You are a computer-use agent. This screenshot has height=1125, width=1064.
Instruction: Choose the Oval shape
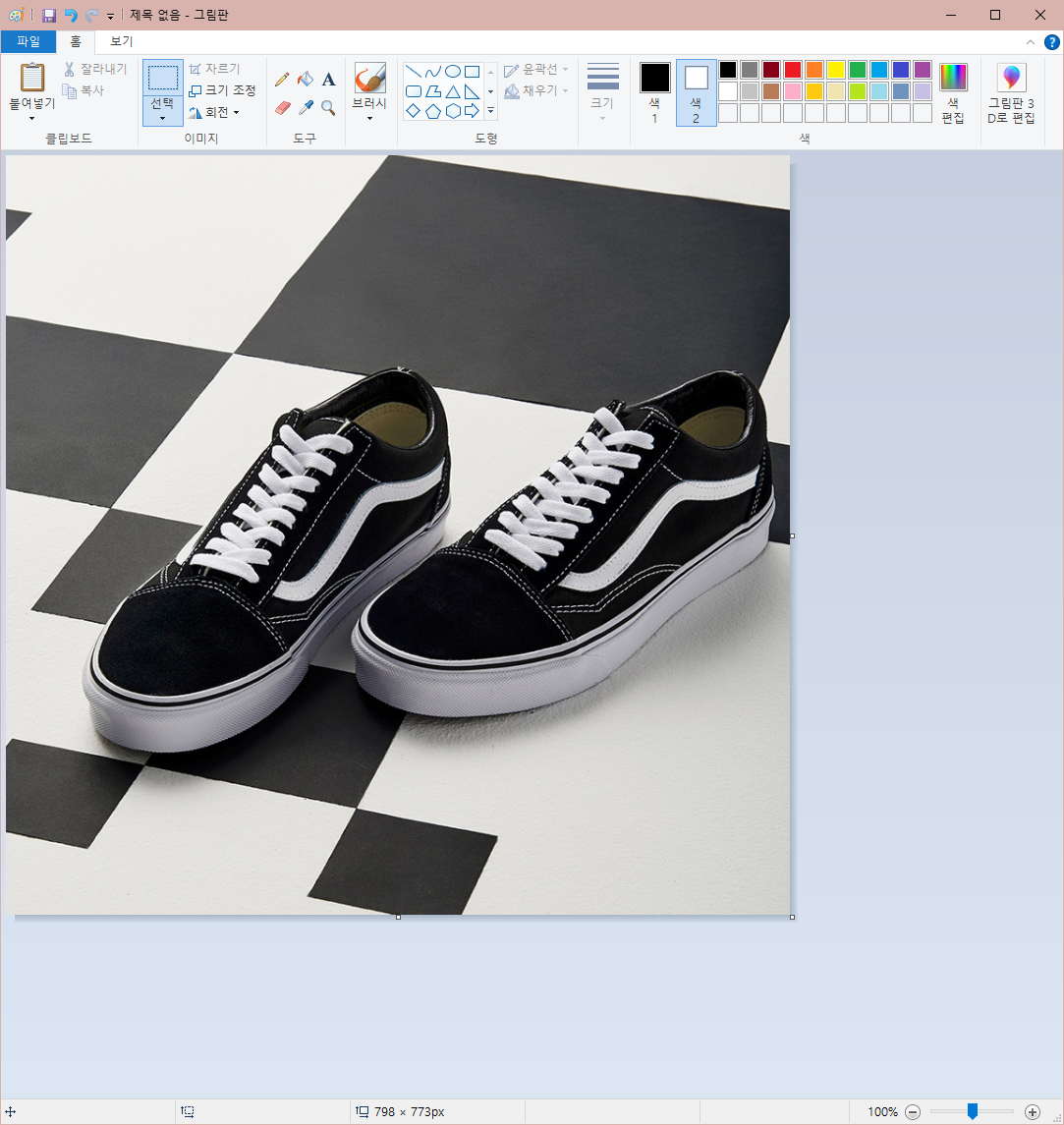pos(453,71)
